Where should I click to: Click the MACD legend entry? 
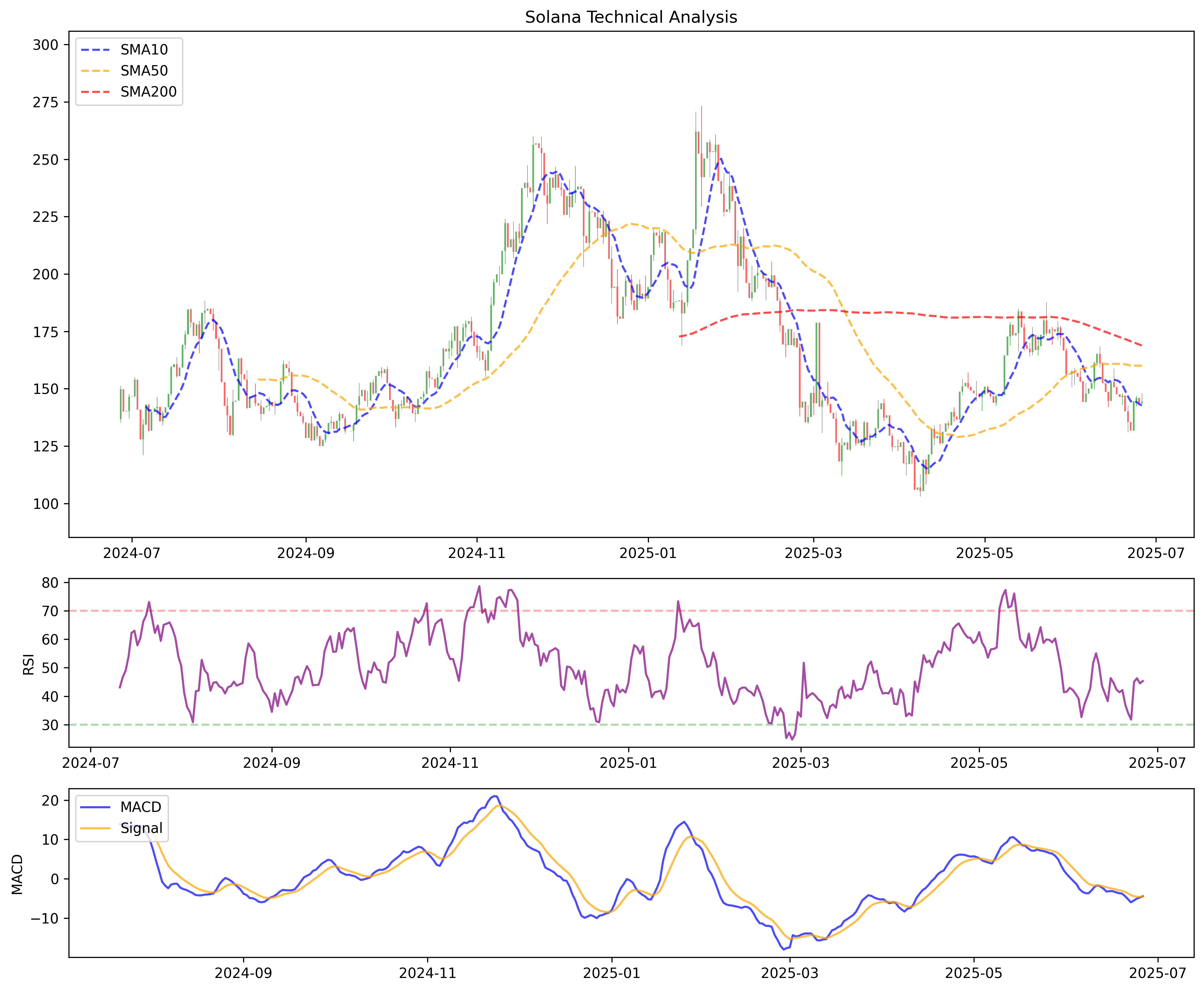(140, 807)
